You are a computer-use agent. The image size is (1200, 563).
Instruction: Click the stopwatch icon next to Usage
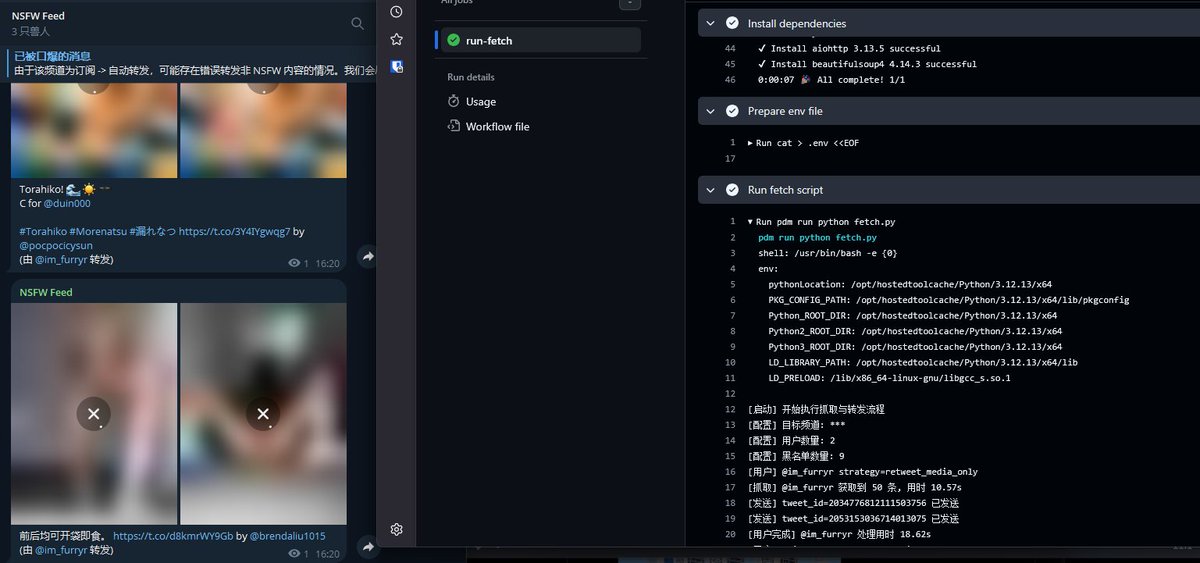(453, 101)
